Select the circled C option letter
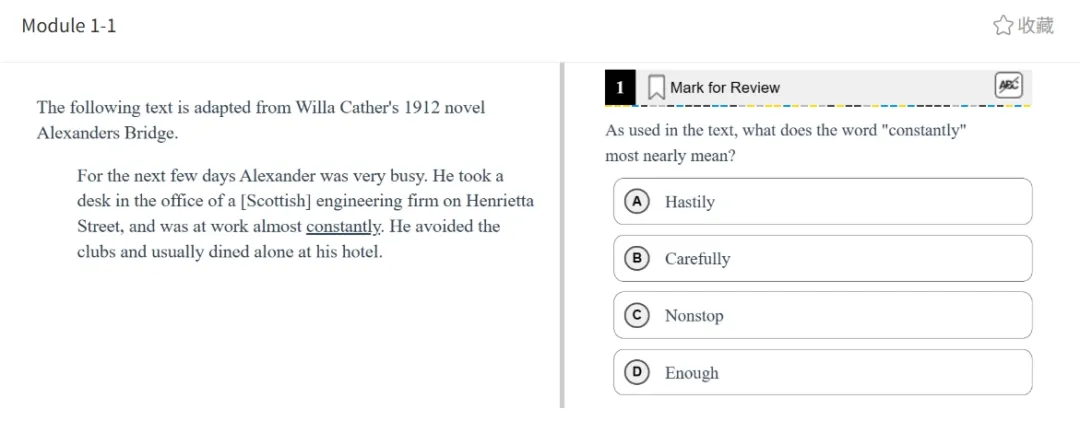 coord(636,315)
